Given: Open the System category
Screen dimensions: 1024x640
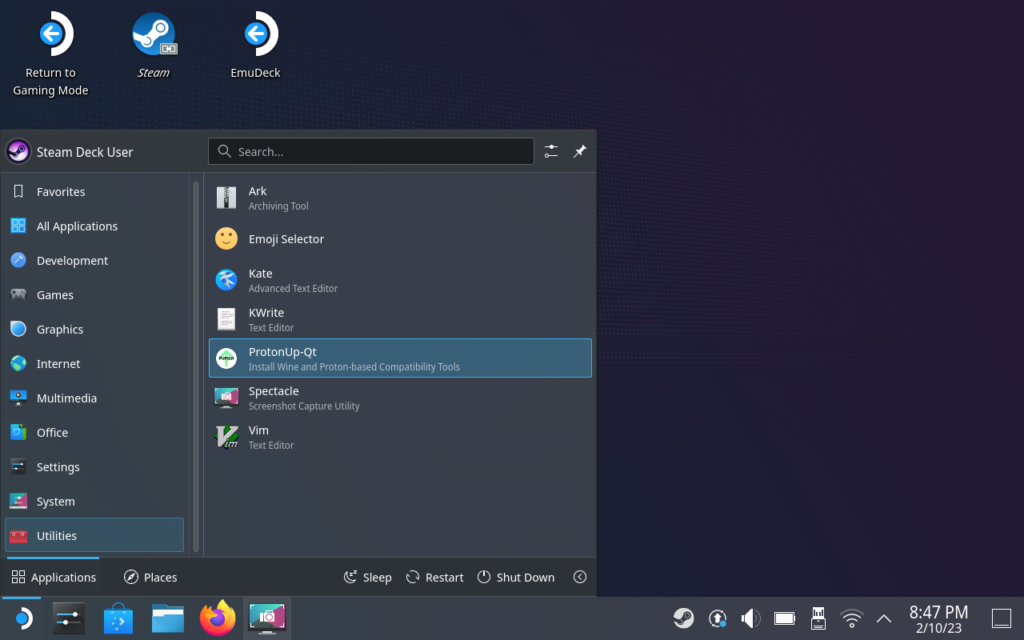Looking at the screenshot, I should point(95,501).
